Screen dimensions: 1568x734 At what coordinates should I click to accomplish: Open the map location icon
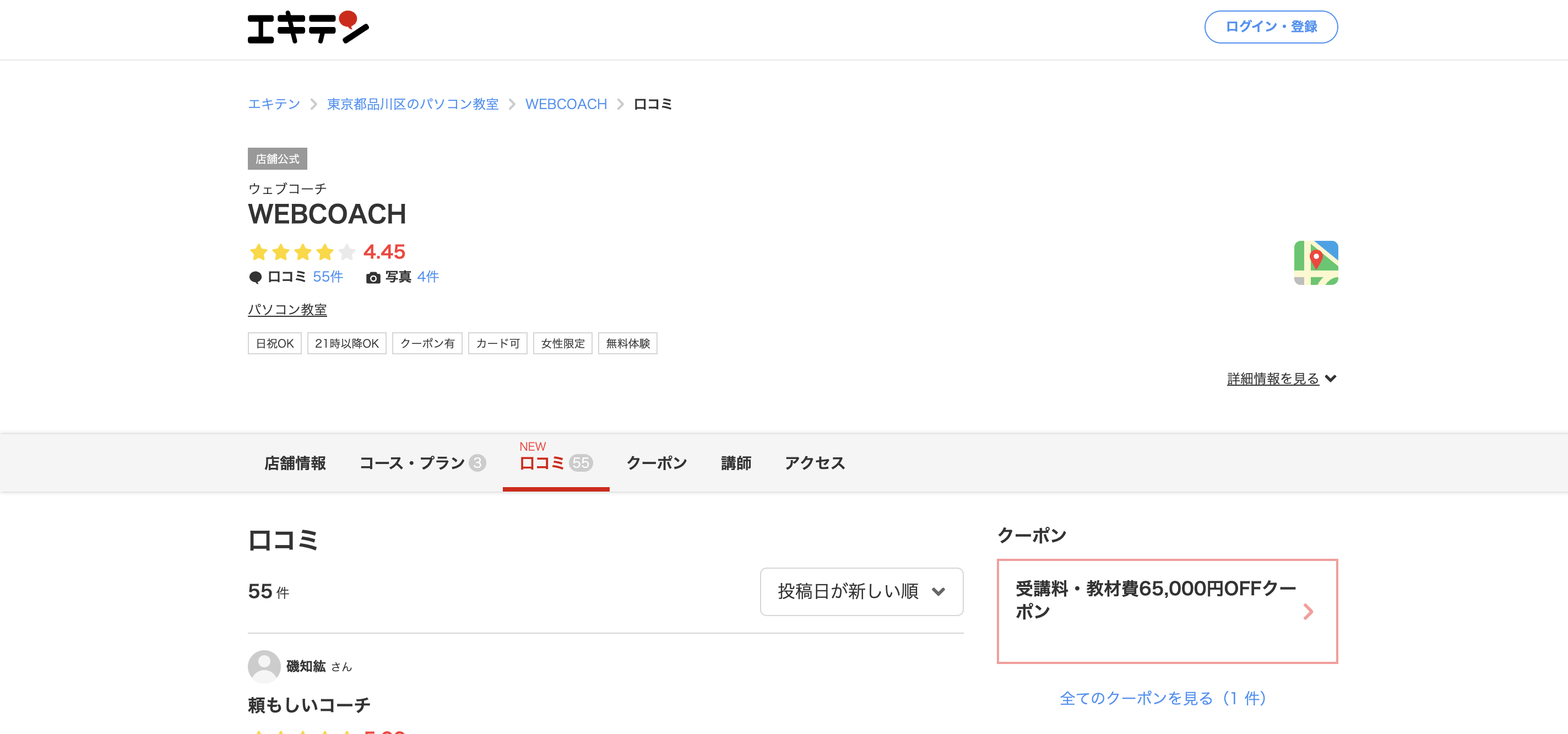(x=1315, y=262)
